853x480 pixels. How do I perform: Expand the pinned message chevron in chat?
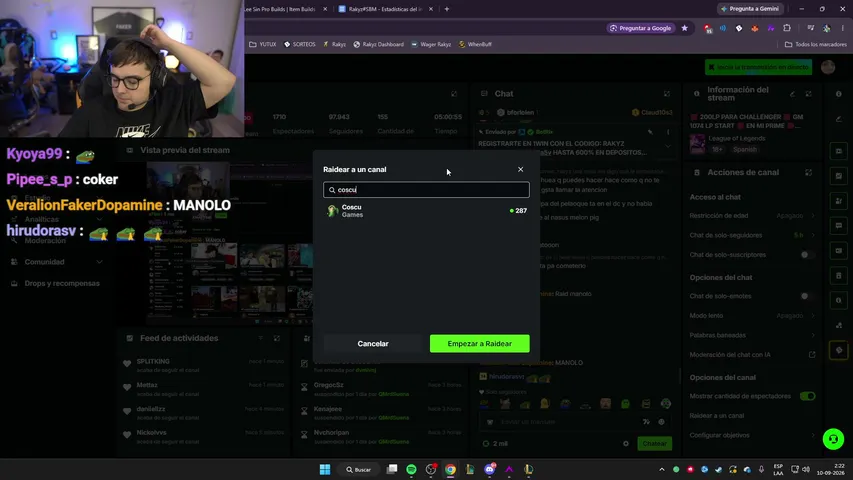[x=668, y=146]
